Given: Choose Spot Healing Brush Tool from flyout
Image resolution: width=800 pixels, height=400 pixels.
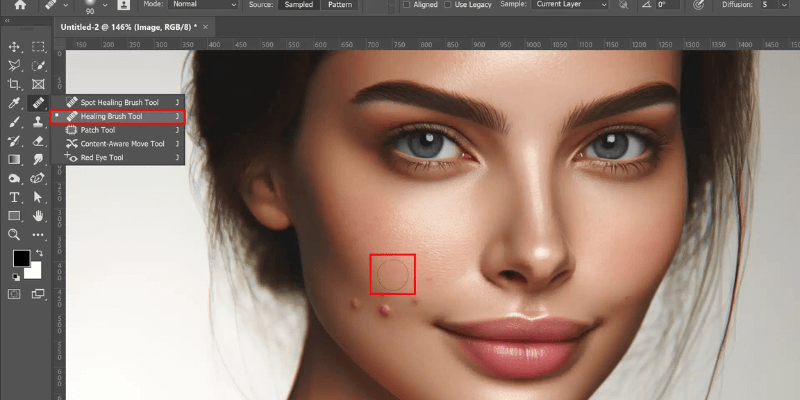Looking at the screenshot, I should tap(119, 103).
